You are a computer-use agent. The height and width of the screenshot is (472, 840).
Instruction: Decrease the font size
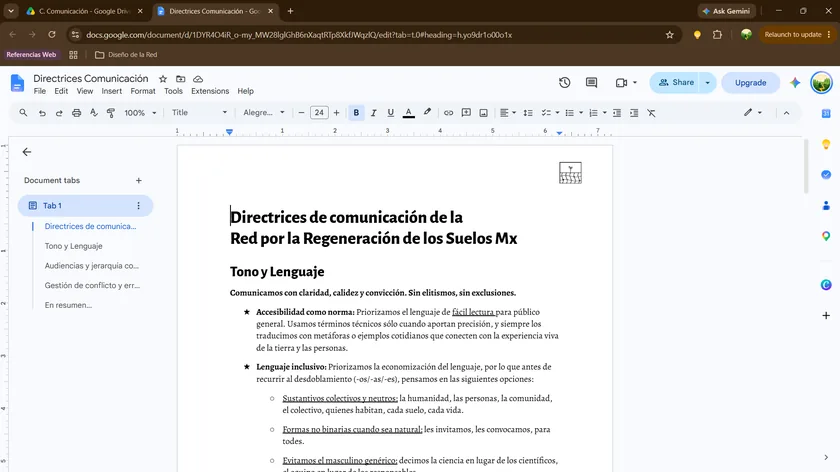click(301, 113)
